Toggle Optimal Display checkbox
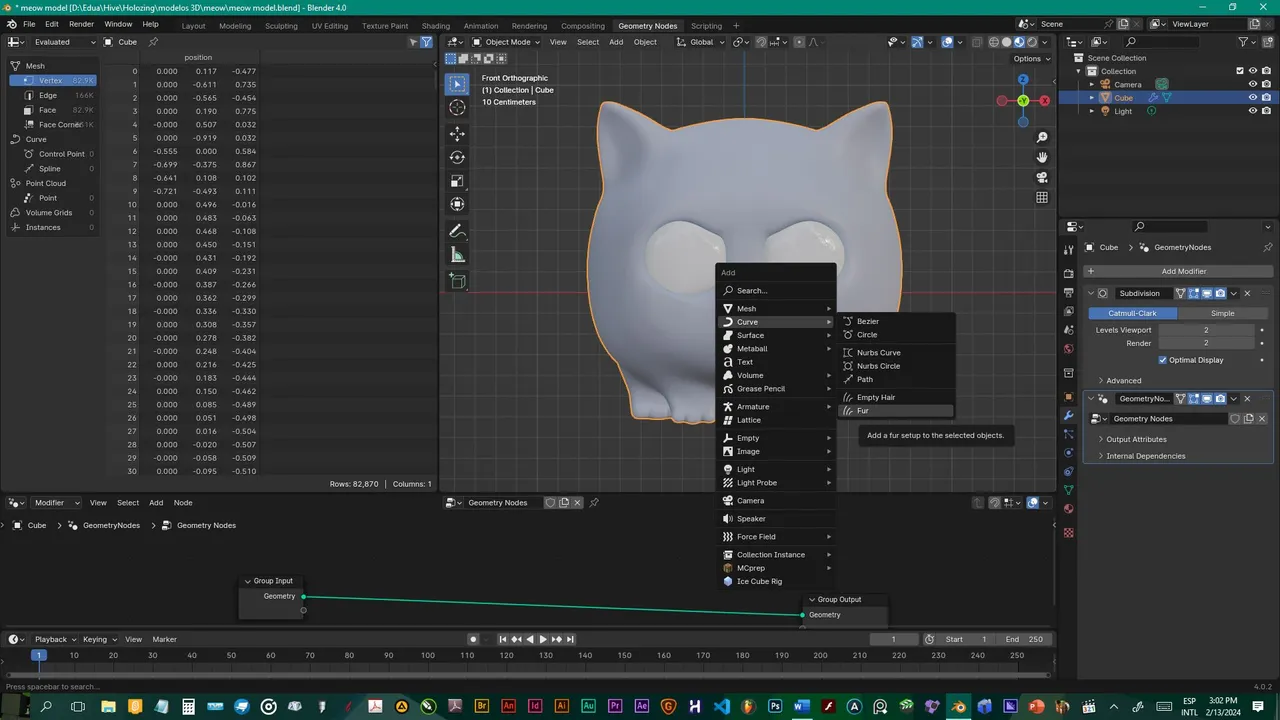This screenshot has height=720, width=1280. point(1162,360)
